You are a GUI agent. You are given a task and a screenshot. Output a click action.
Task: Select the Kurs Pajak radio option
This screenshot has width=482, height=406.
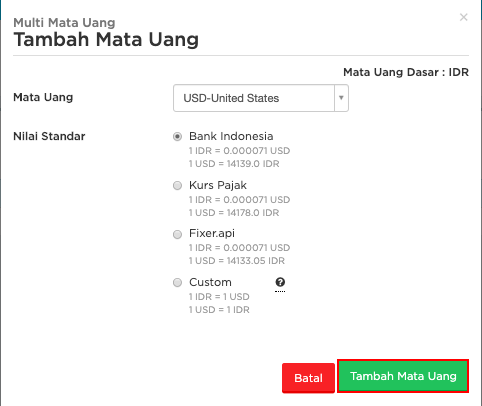coord(177,185)
